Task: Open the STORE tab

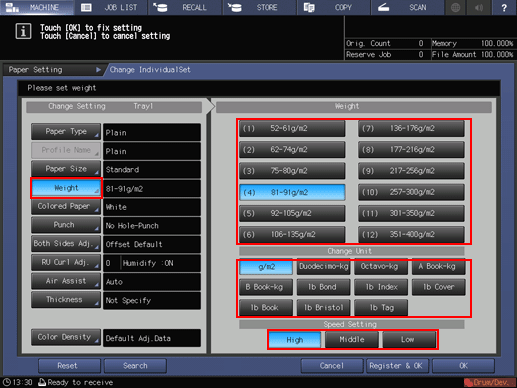Action: pos(259,7)
